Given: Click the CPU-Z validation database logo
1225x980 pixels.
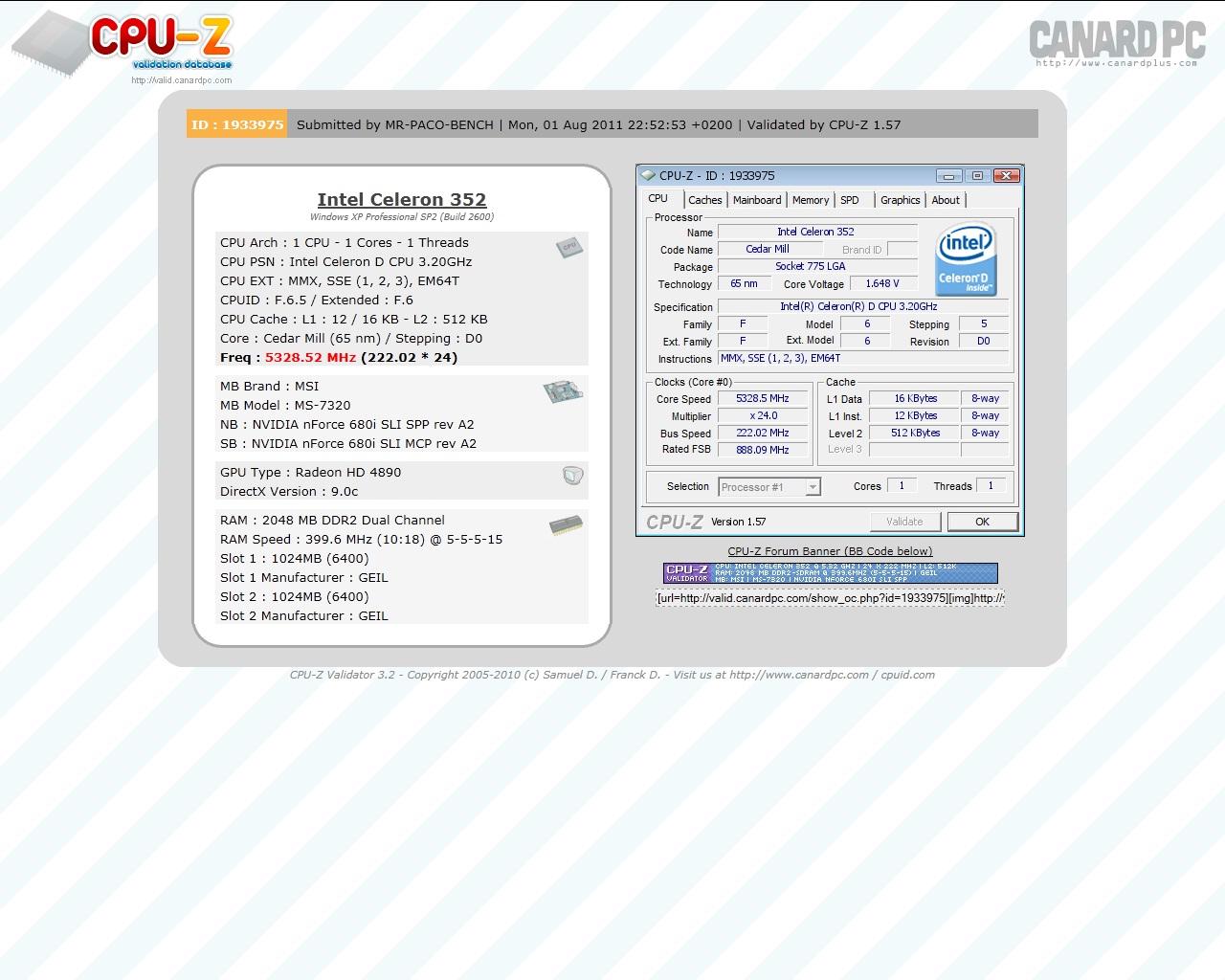Looking at the screenshot, I should pos(122,43).
